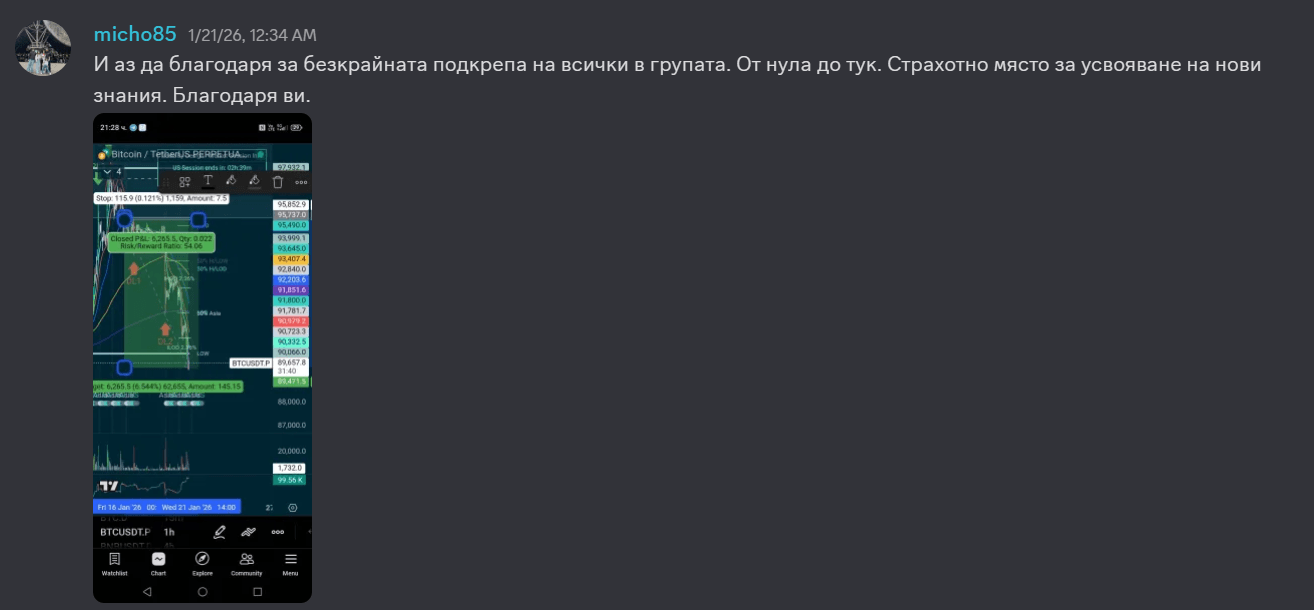Image resolution: width=1314 pixels, height=610 pixels.
Task: Open the indicators icon in bottom bar
Action: (x=249, y=532)
